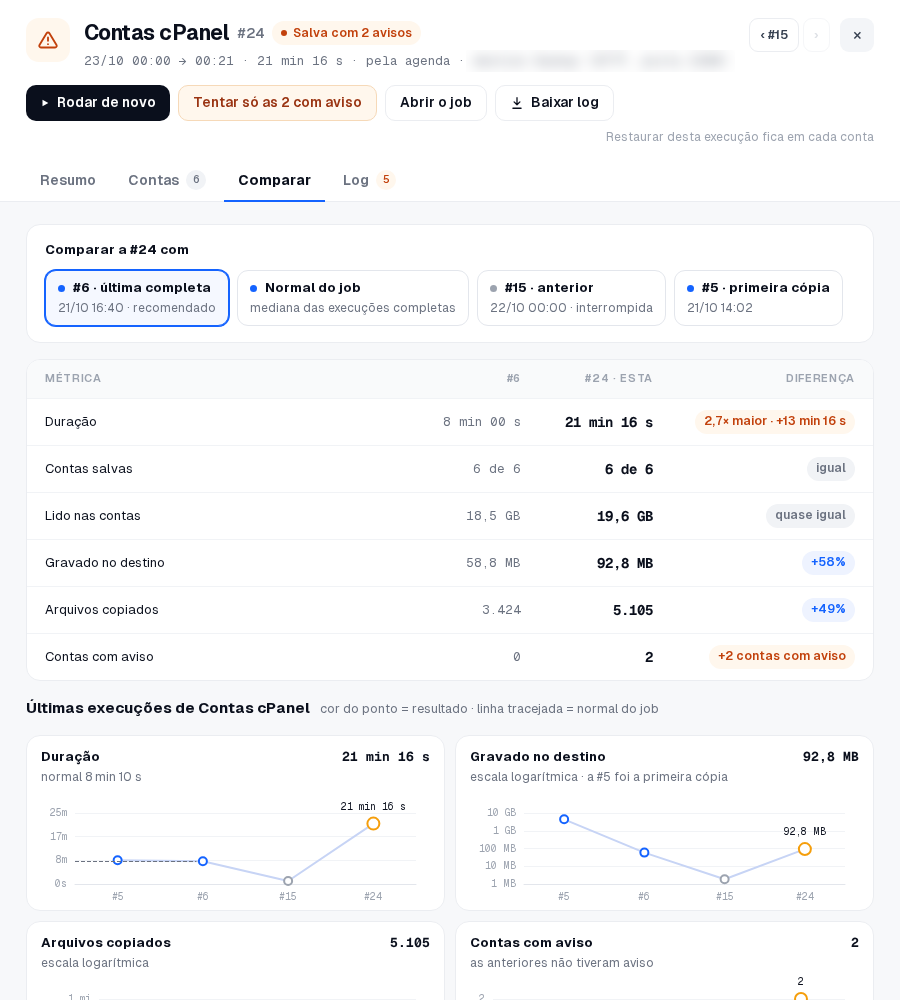Click the 'igual' badge in Contas salvas row
This screenshot has width=900, height=1000.
click(x=830, y=469)
